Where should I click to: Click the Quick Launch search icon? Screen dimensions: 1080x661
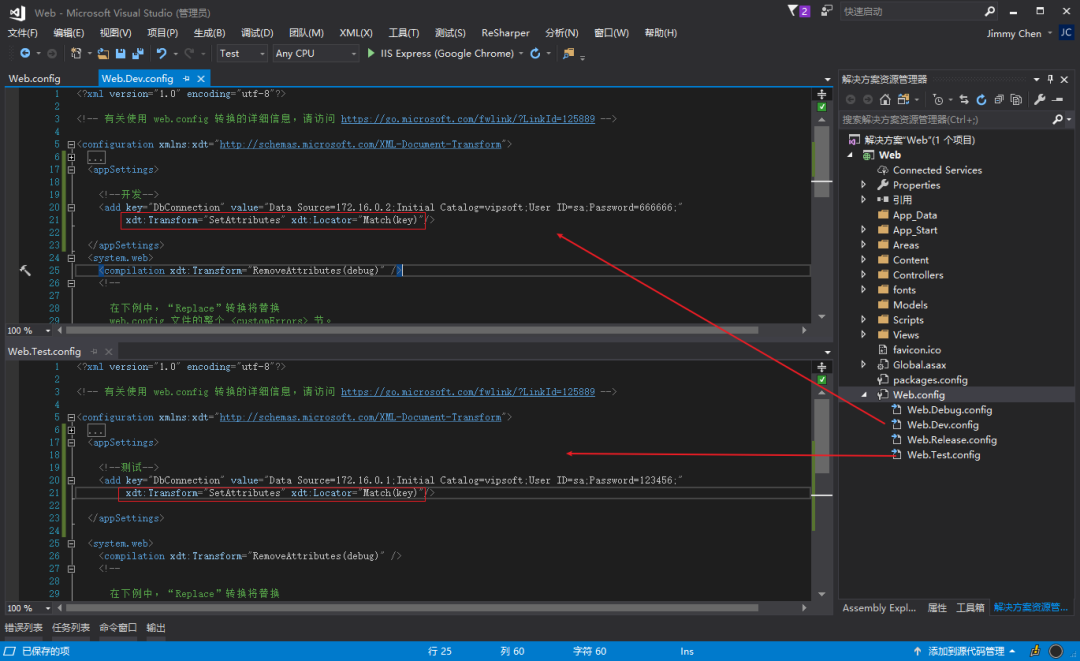tap(990, 11)
